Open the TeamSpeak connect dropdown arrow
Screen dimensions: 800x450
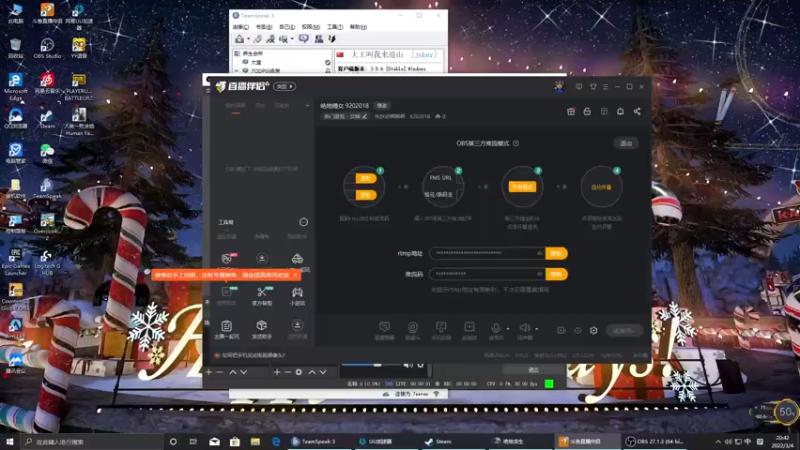248,39
